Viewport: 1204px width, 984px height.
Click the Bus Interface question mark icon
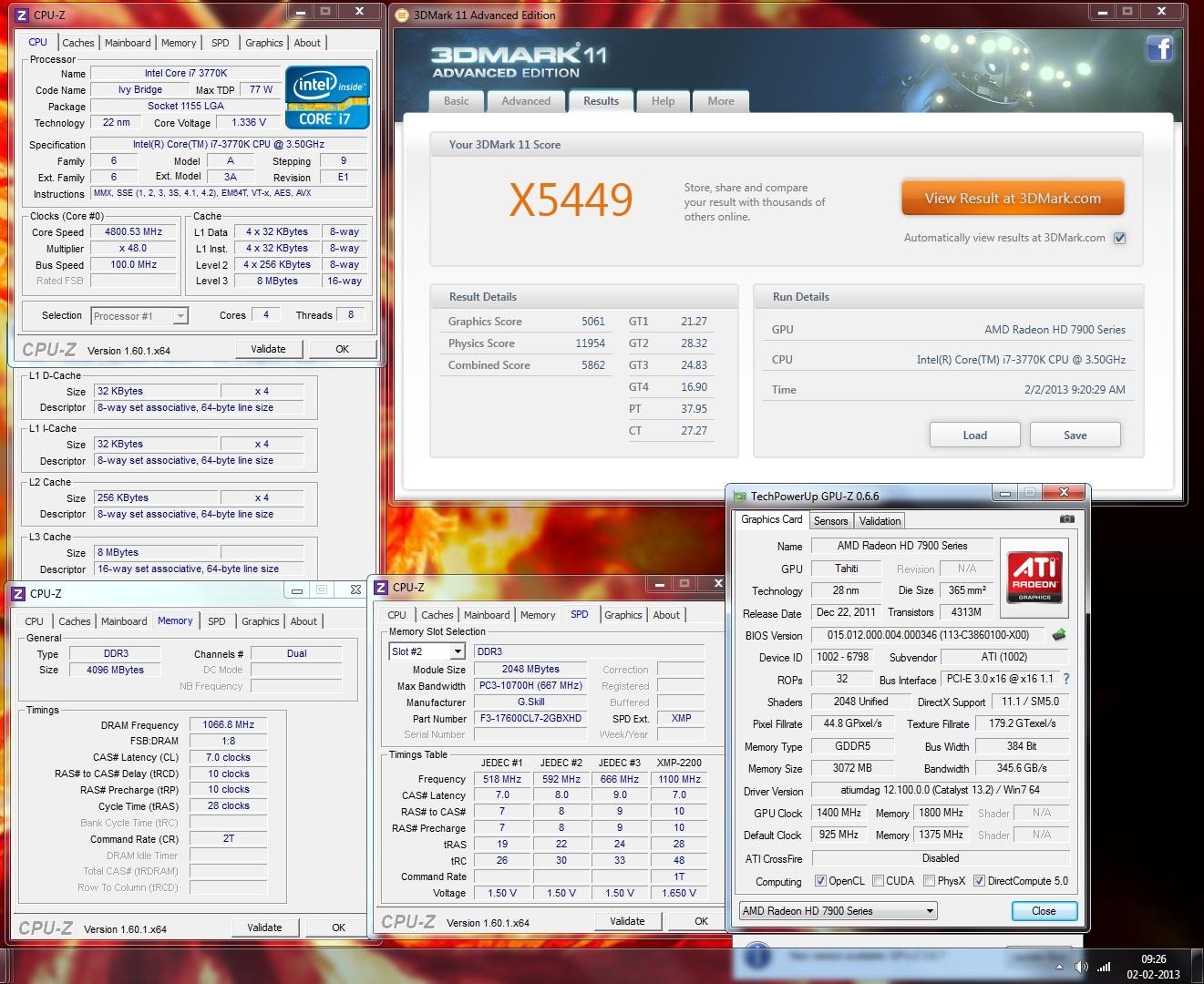coord(1065,679)
